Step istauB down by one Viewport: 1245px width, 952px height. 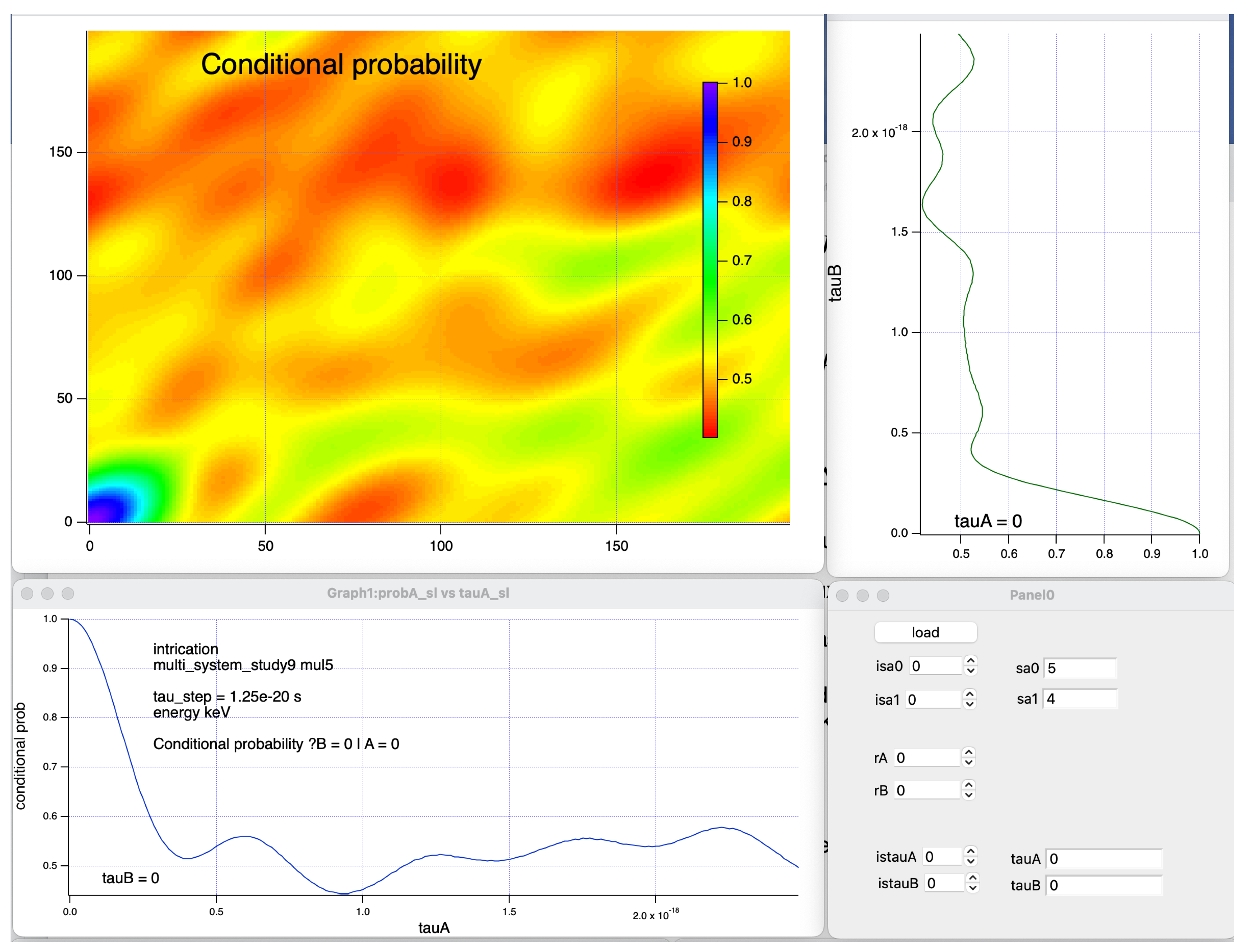coord(972,888)
